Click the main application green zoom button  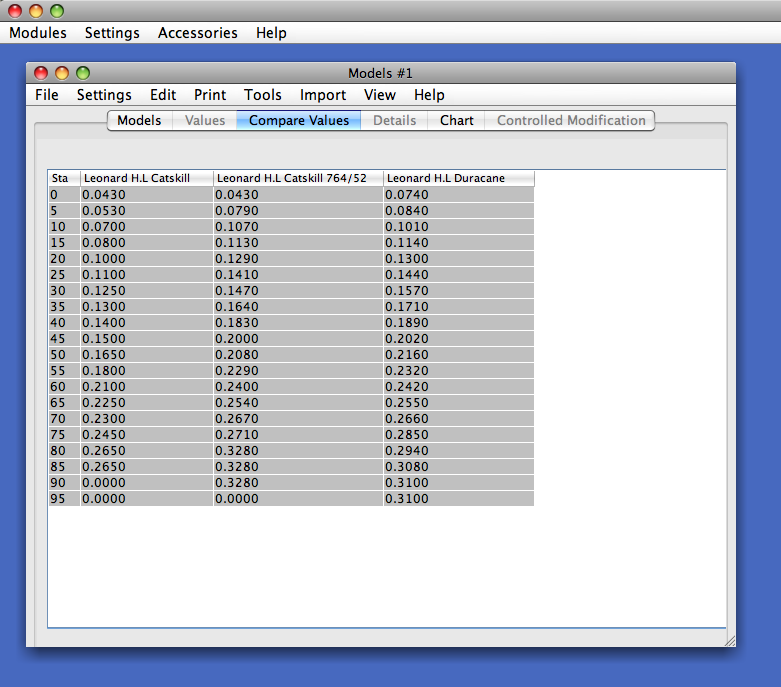coord(57,10)
